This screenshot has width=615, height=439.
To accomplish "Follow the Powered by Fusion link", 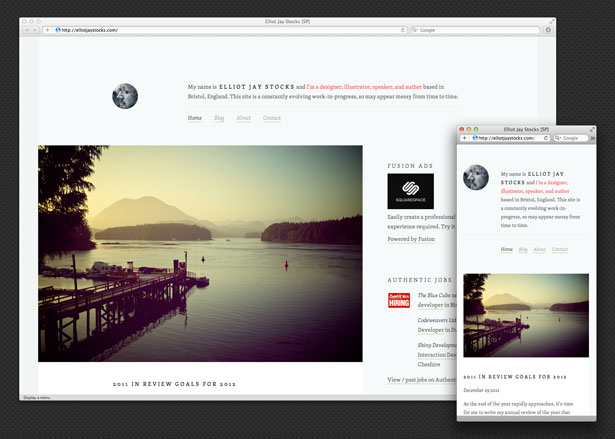I will tap(410, 239).
